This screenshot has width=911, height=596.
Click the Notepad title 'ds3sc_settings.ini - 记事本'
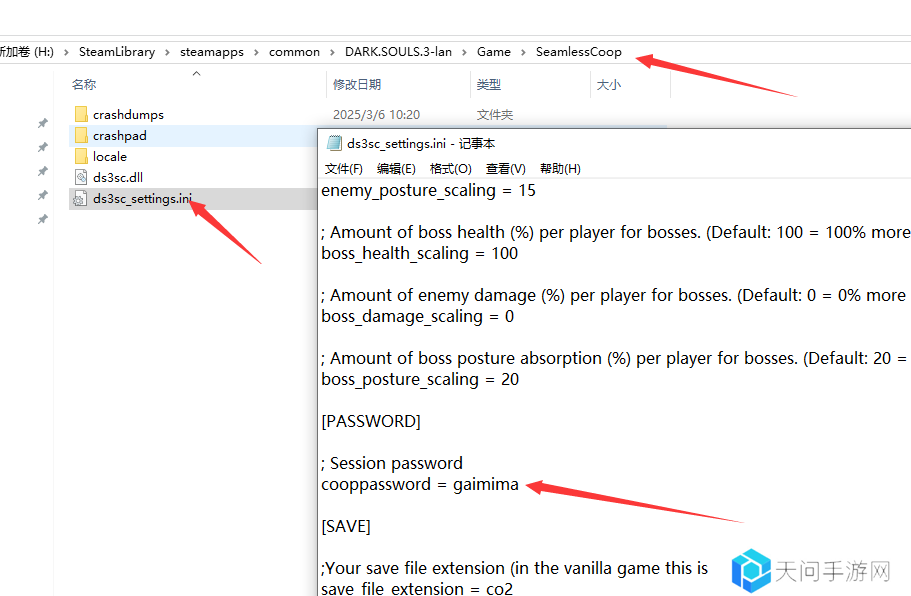tap(421, 143)
